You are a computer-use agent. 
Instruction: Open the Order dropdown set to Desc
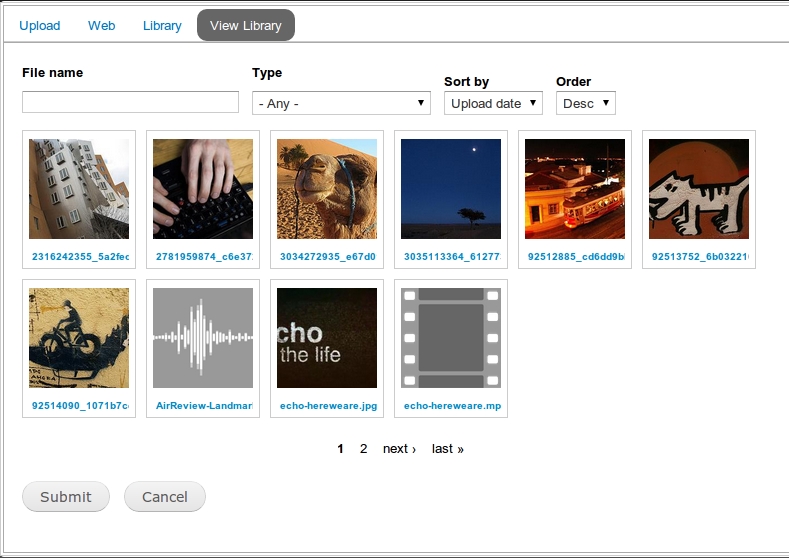coord(585,103)
